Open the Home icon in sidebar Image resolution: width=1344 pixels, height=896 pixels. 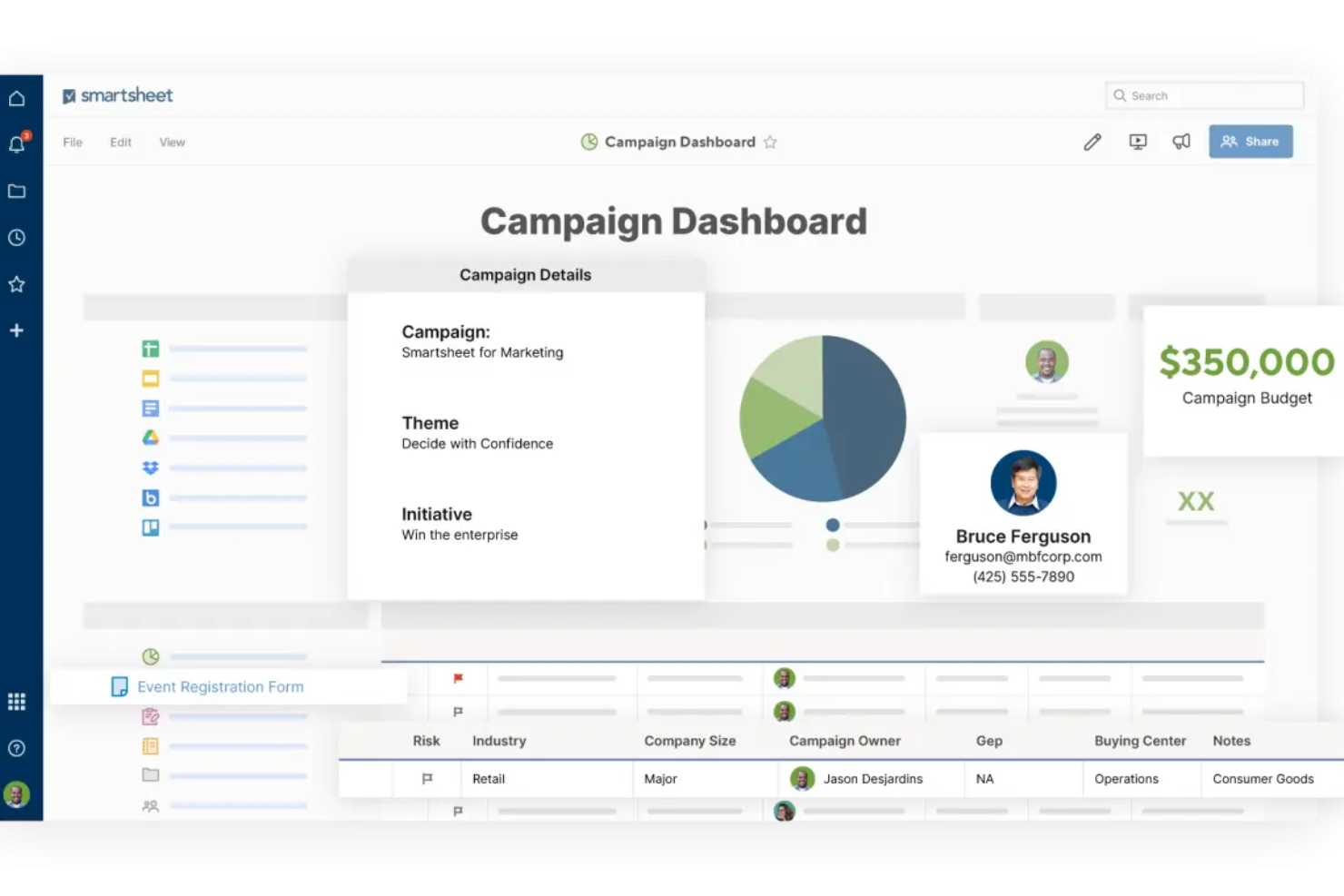pyautogui.click(x=16, y=98)
